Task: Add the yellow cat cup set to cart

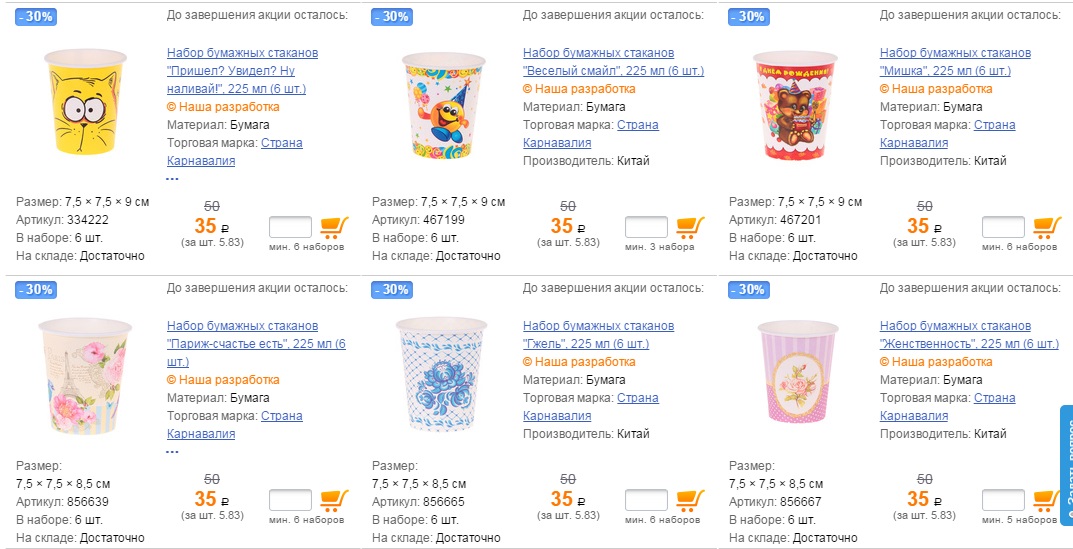Action: tap(334, 227)
